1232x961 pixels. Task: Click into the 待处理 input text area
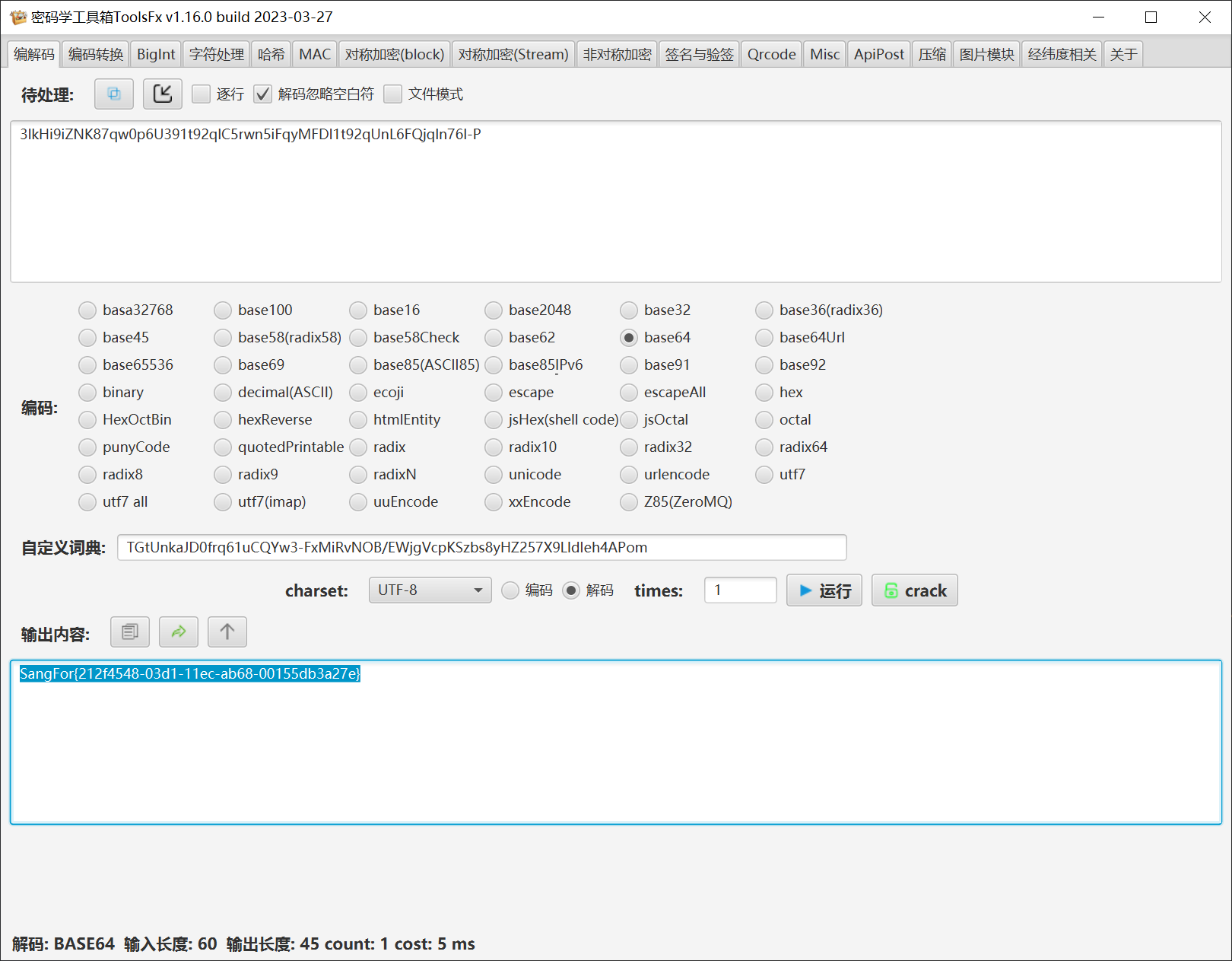point(616,202)
